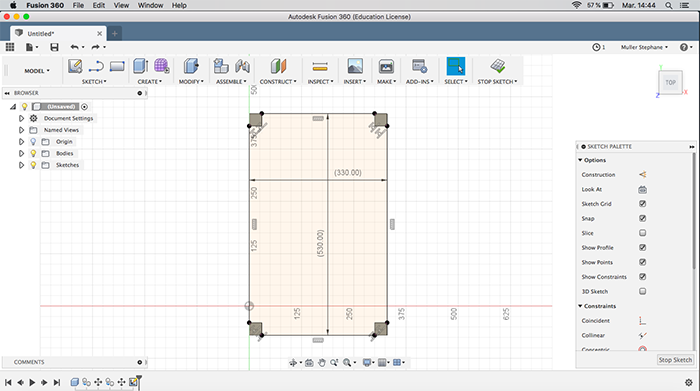Click the Joint icon under Assemble

(242, 66)
